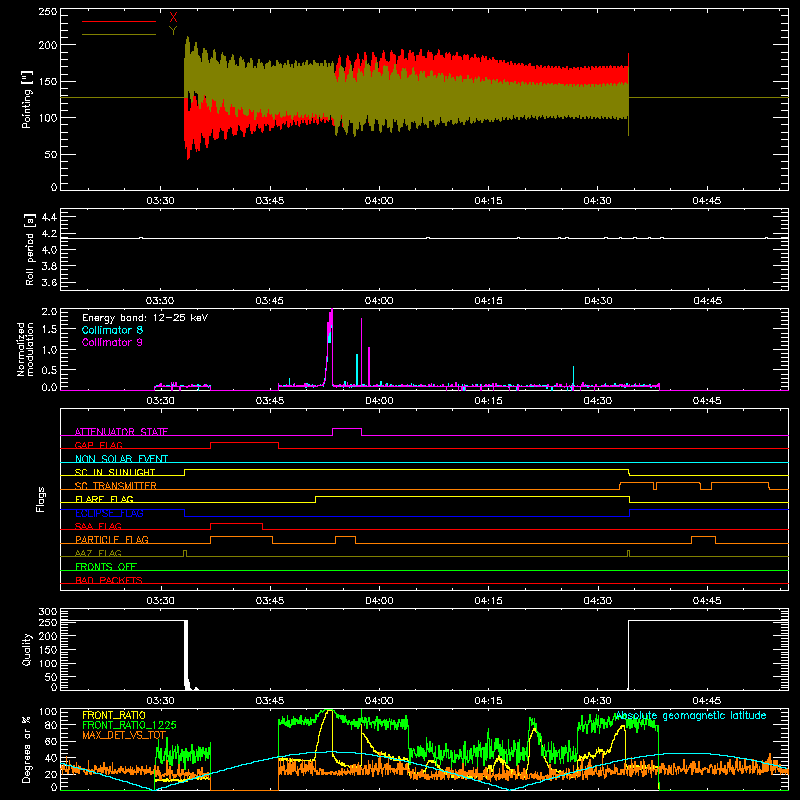Click the 4.4 tick on Roll period axis

click(x=49, y=217)
